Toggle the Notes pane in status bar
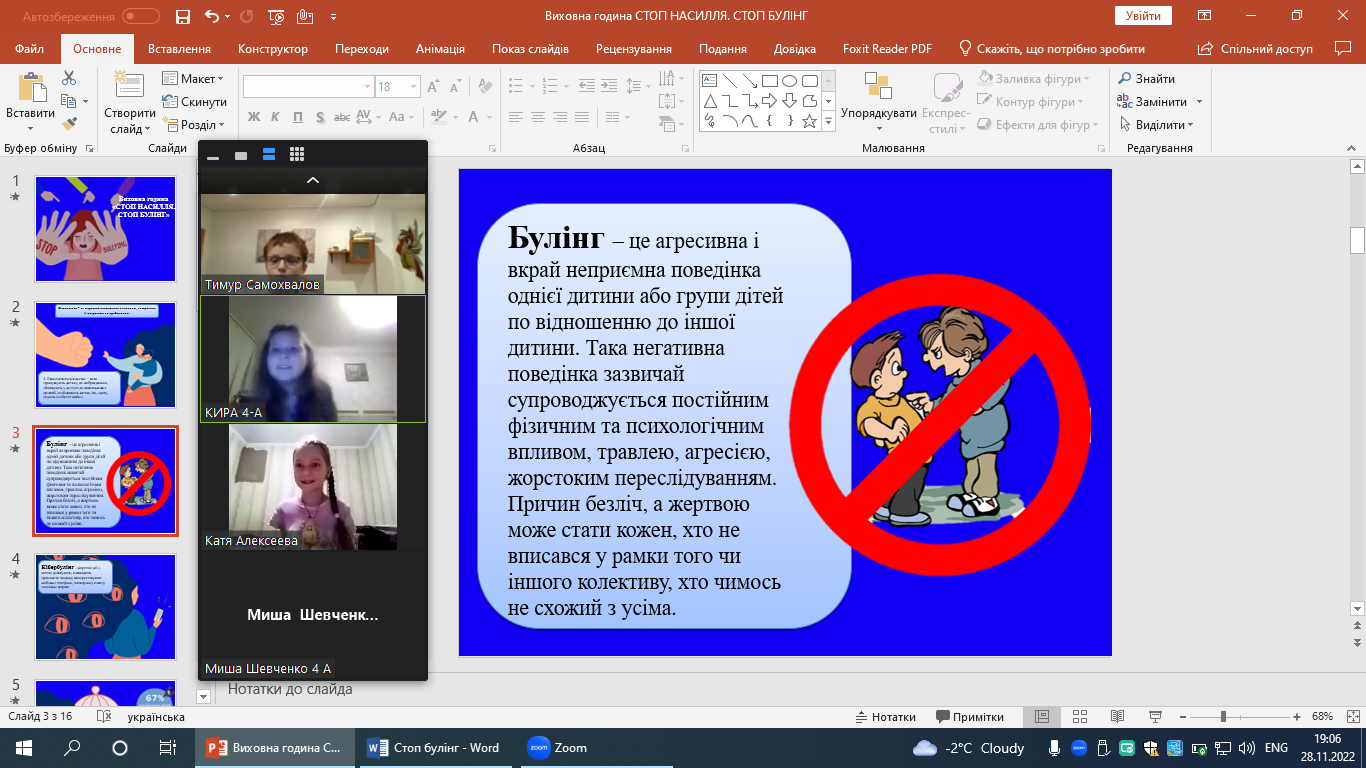1366x768 pixels. pyautogui.click(x=887, y=717)
